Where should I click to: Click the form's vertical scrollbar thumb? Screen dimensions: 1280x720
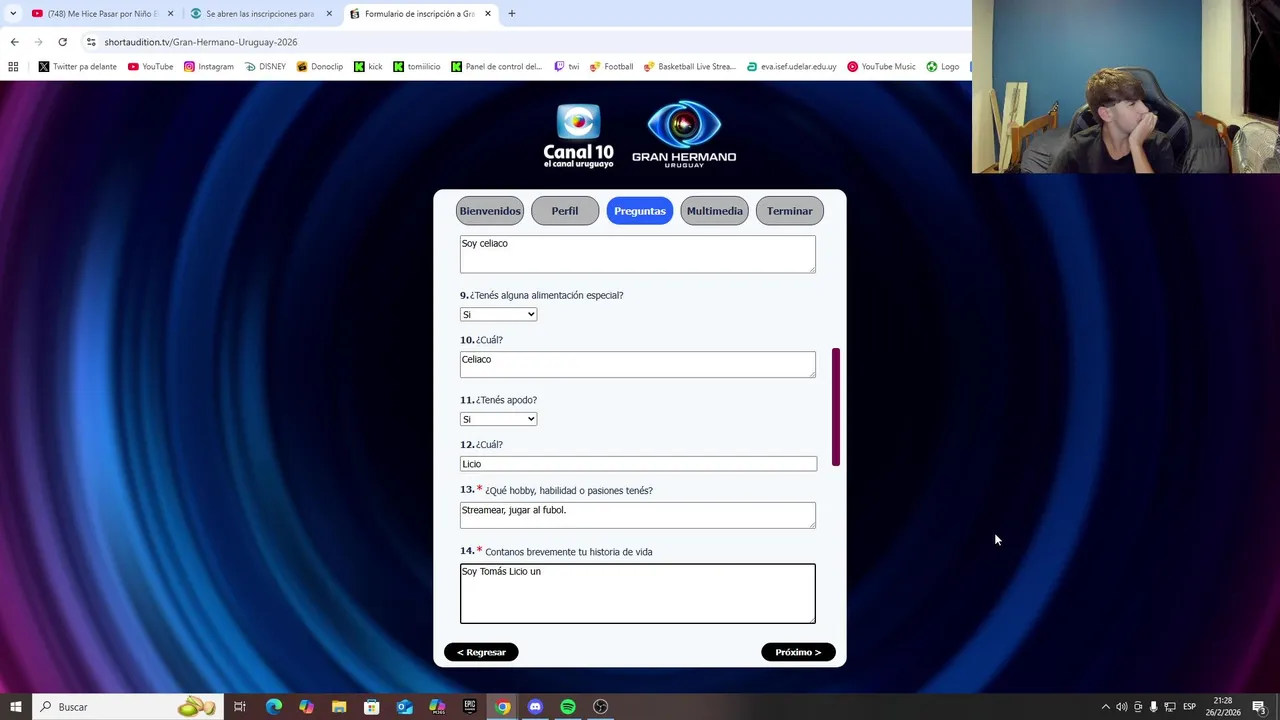[x=836, y=407]
